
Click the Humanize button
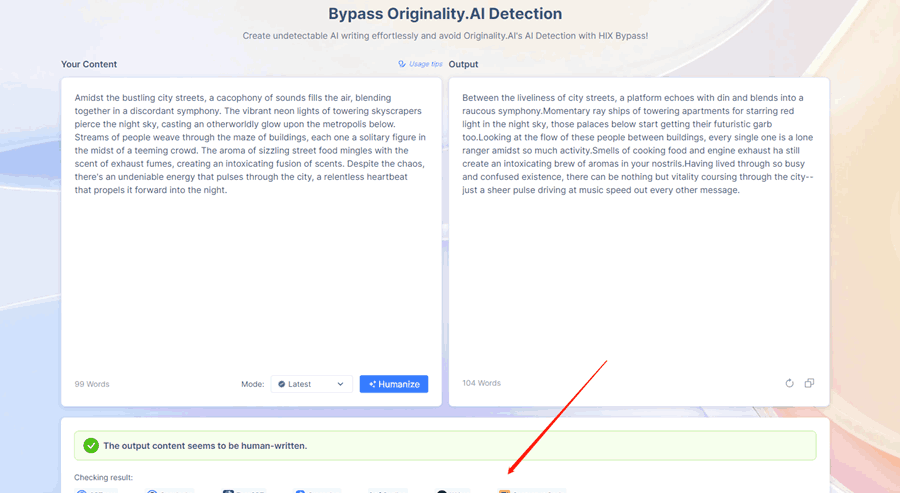(x=394, y=384)
